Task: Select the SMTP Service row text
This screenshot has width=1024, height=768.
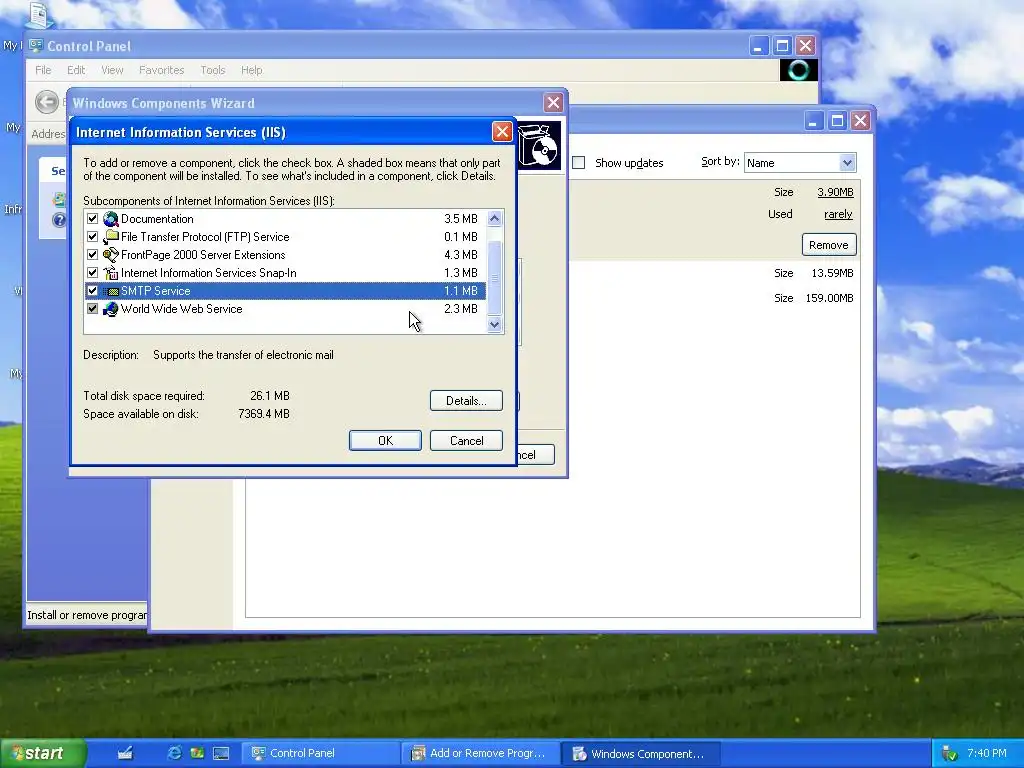Action: [x=155, y=291]
